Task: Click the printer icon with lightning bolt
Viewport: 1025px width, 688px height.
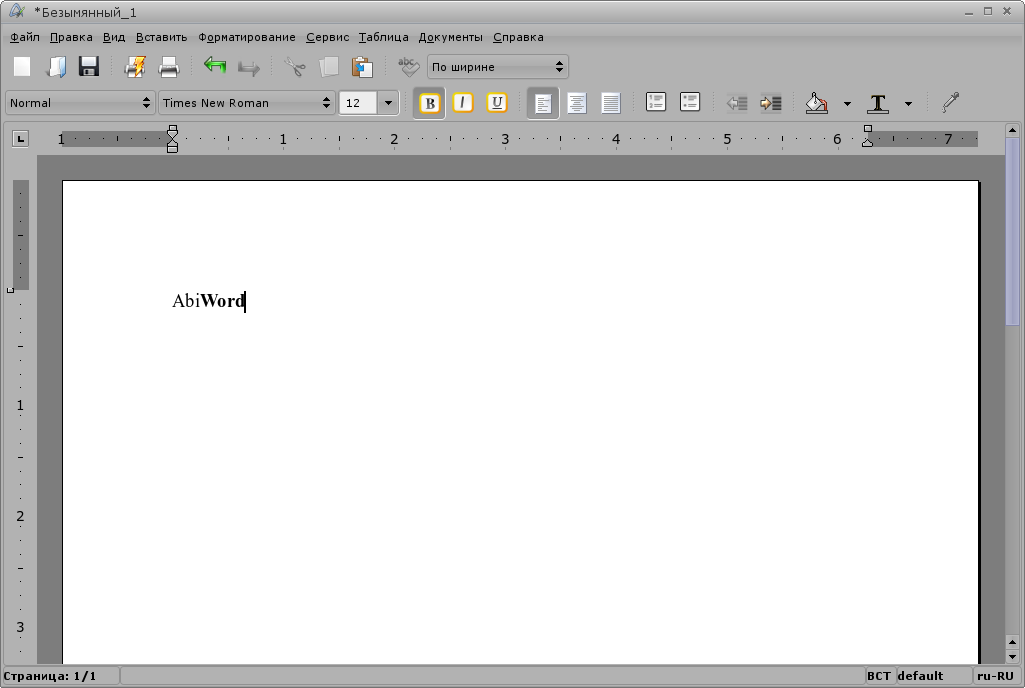Action: pos(135,67)
